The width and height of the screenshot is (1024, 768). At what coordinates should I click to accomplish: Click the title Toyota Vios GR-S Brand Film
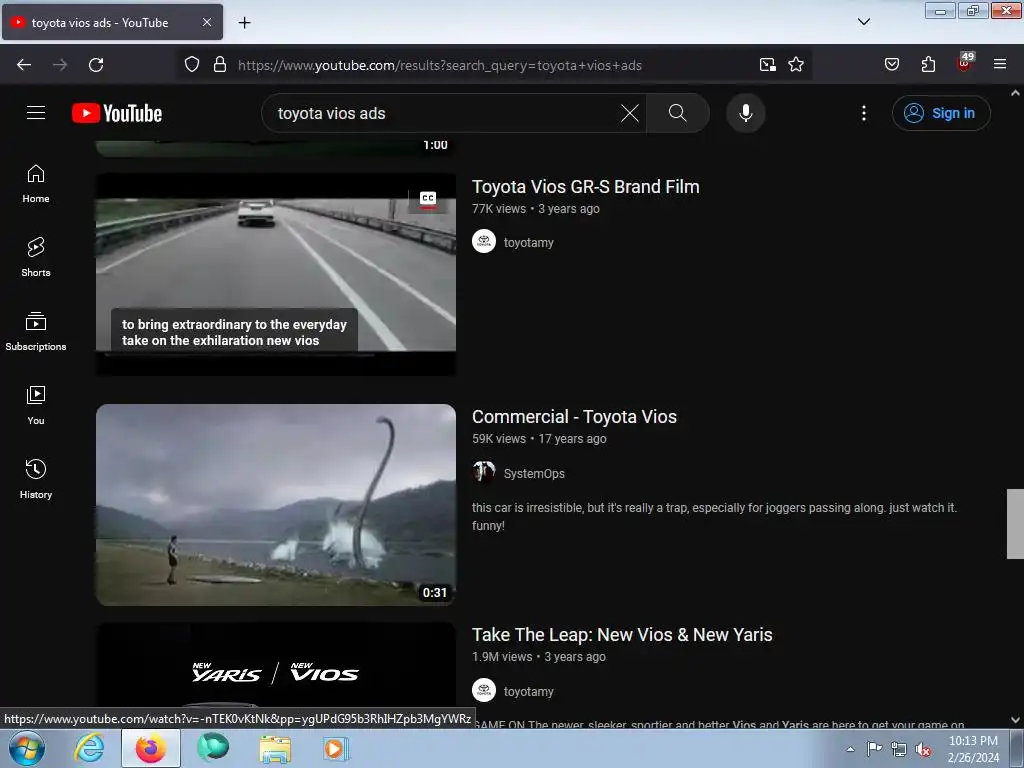[586, 187]
